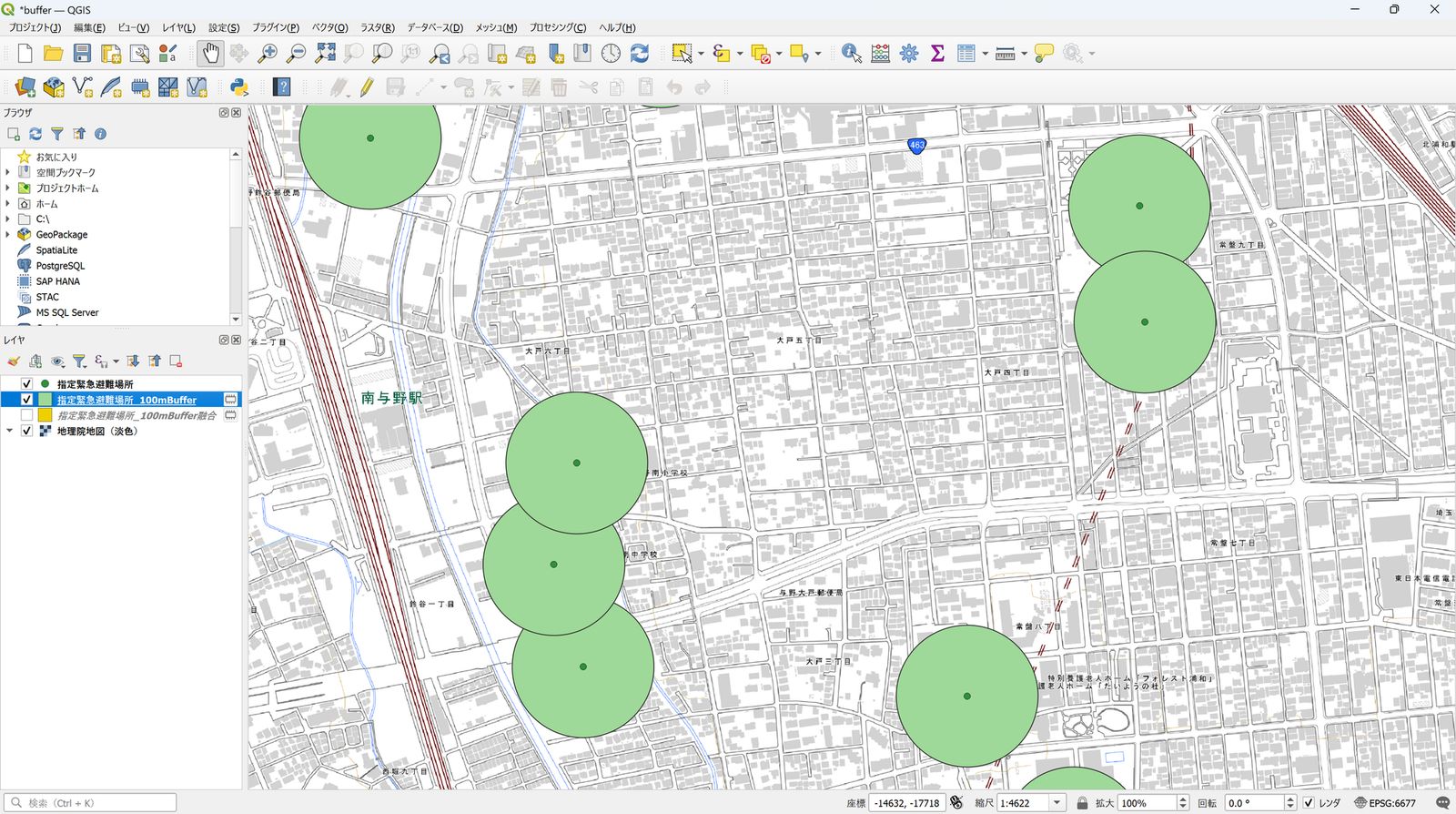Open the ベクタ(O) menu

329,27
